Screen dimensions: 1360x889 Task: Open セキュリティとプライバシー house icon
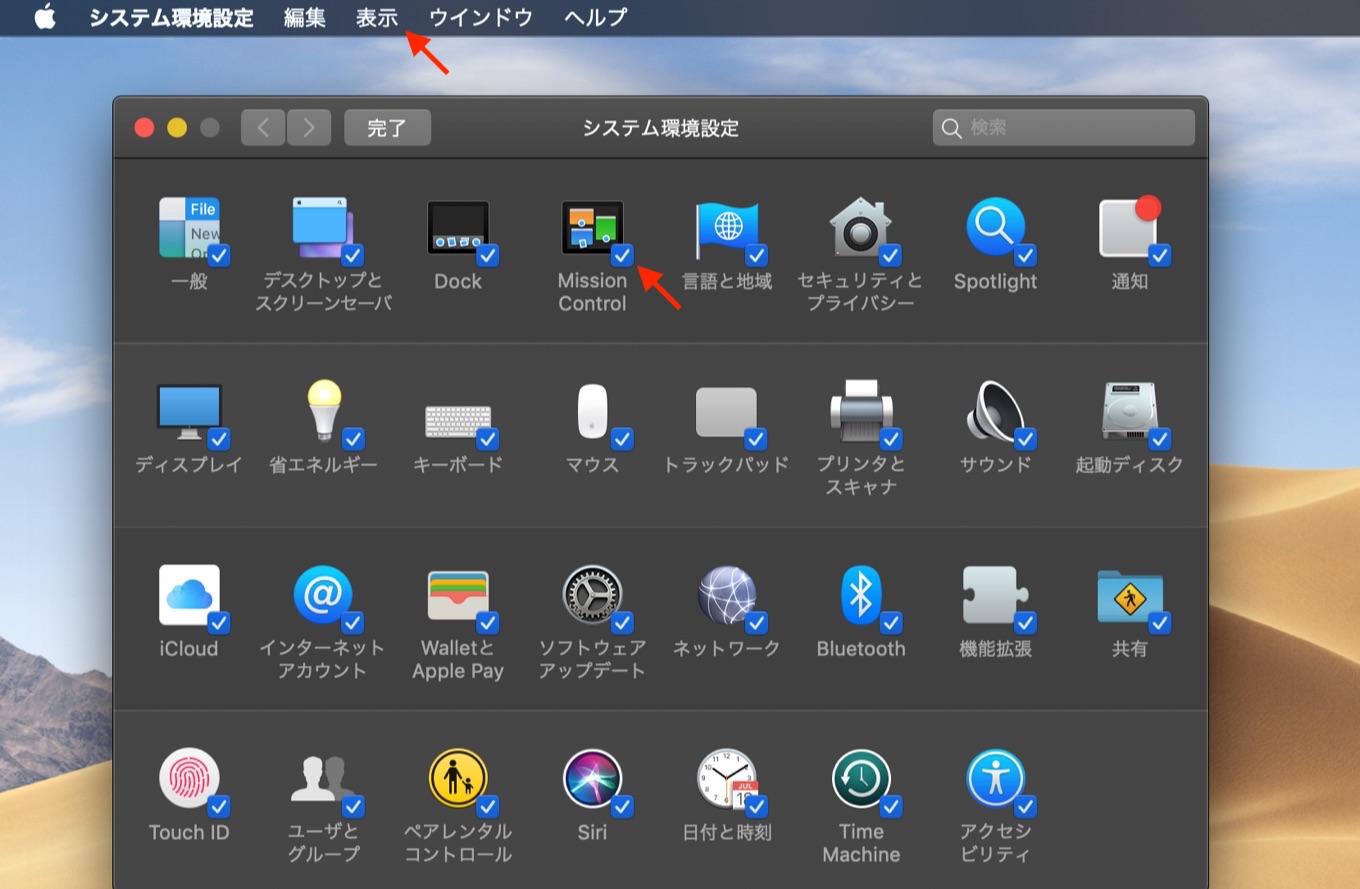point(860,227)
